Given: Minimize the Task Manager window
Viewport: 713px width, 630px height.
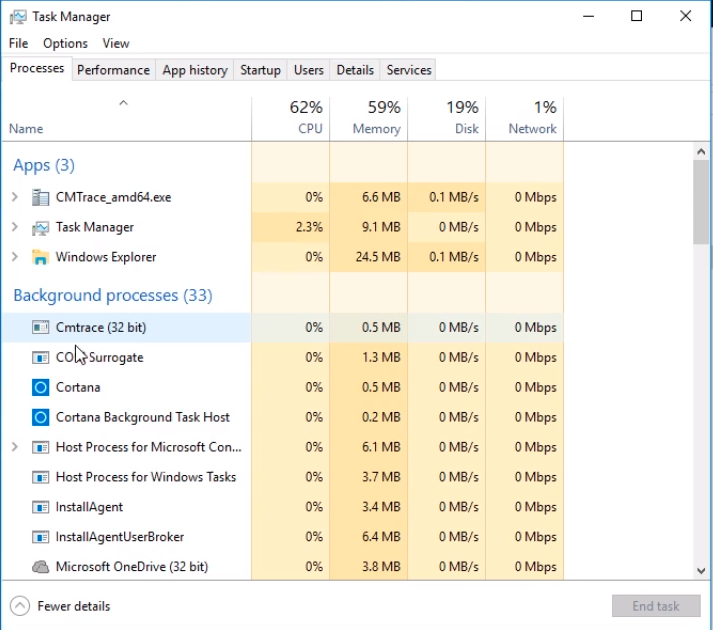Looking at the screenshot, I should coord(588,16).
